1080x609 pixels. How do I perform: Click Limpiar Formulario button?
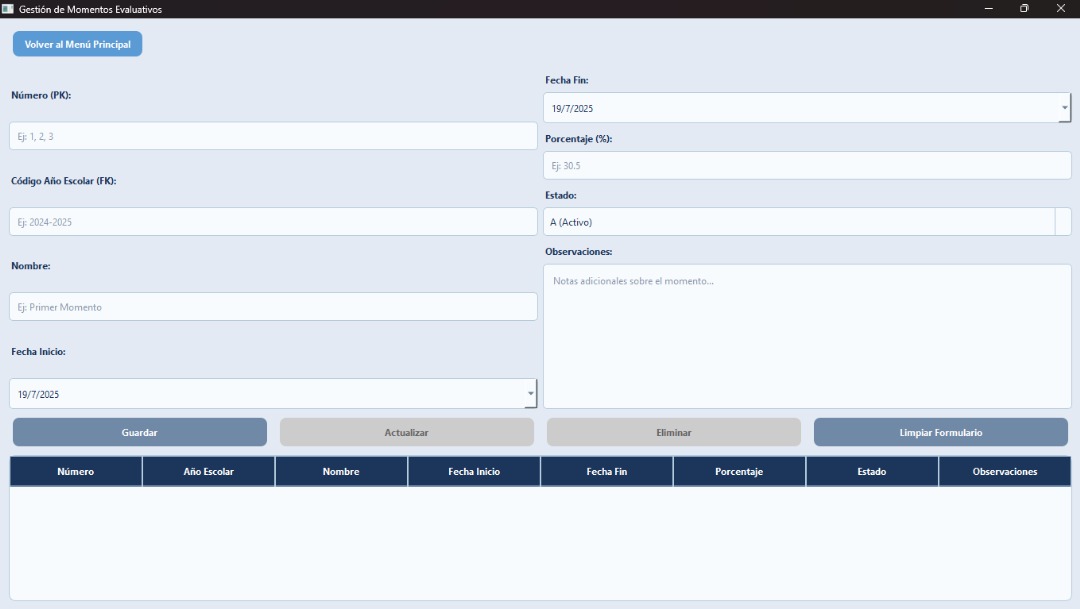coord(940,433)
